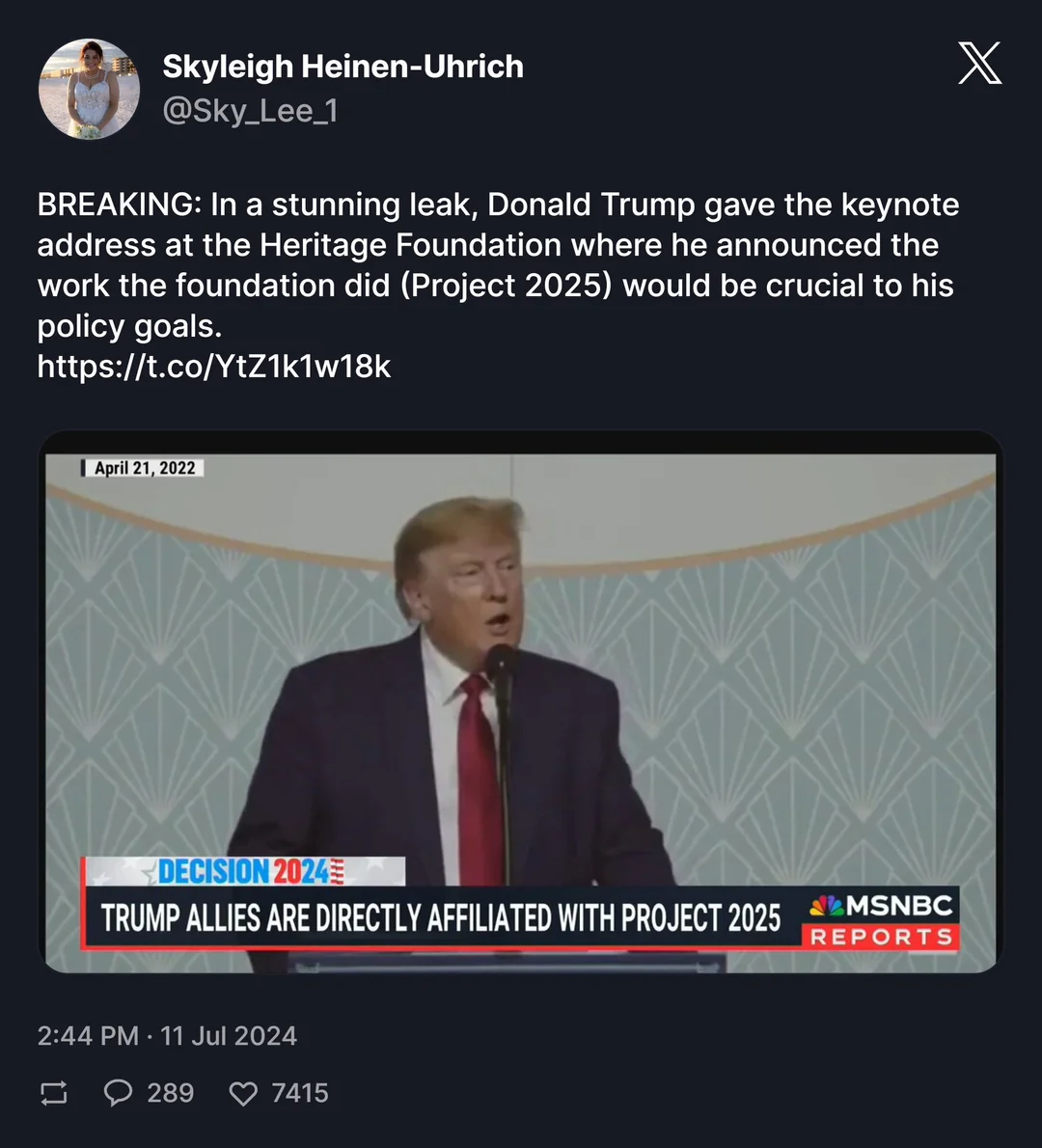Viewport: 1042px width, 1148px height.
Task: Click the 11 Jul 2024 date
Action: [229, 1036]
